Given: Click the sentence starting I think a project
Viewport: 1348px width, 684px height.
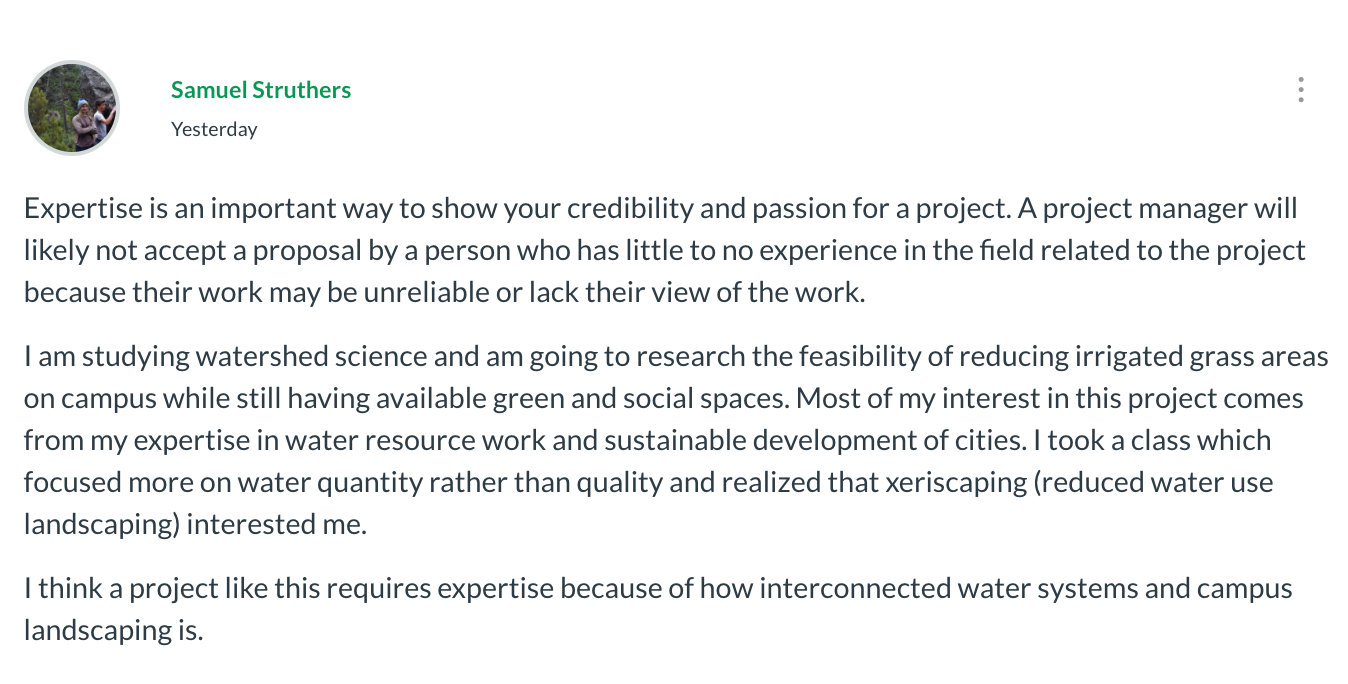Looking at the screenshot, I should pos(658,609).
